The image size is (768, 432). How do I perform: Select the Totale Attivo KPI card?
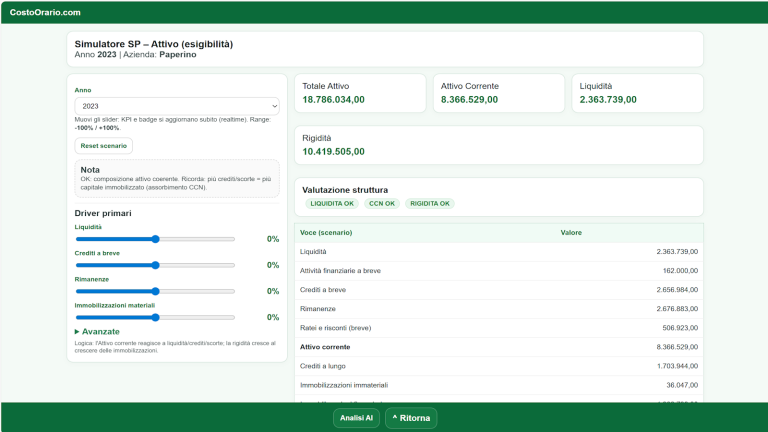click(x=359, y=93)
